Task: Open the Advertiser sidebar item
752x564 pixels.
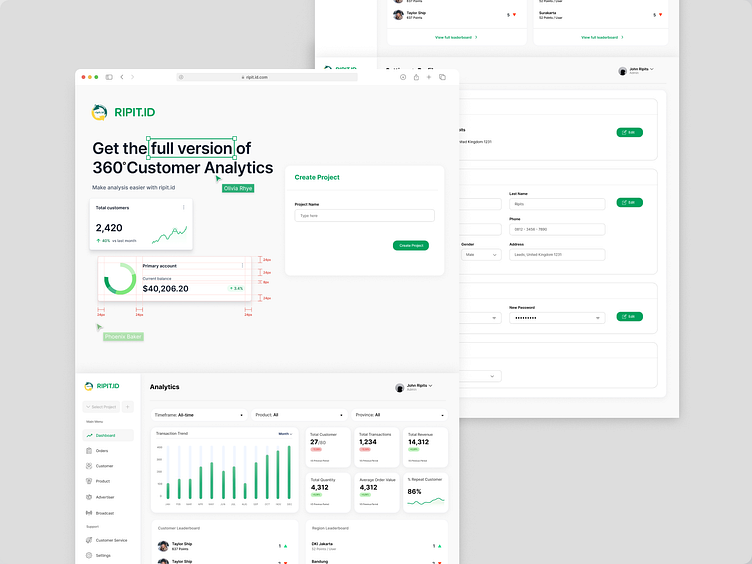Action: tap(105, 497)
